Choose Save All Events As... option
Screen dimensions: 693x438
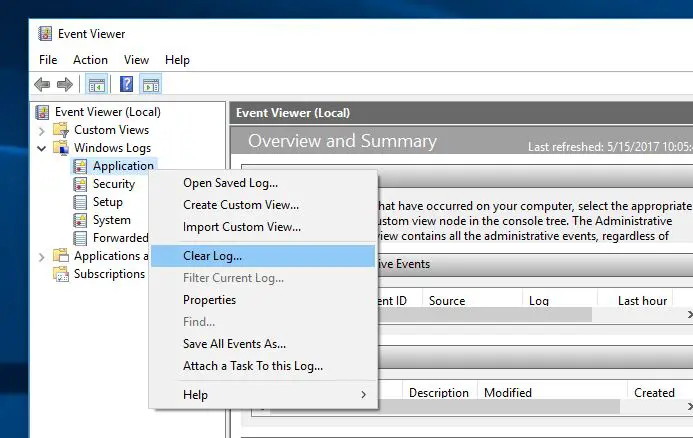click(234, 344)
